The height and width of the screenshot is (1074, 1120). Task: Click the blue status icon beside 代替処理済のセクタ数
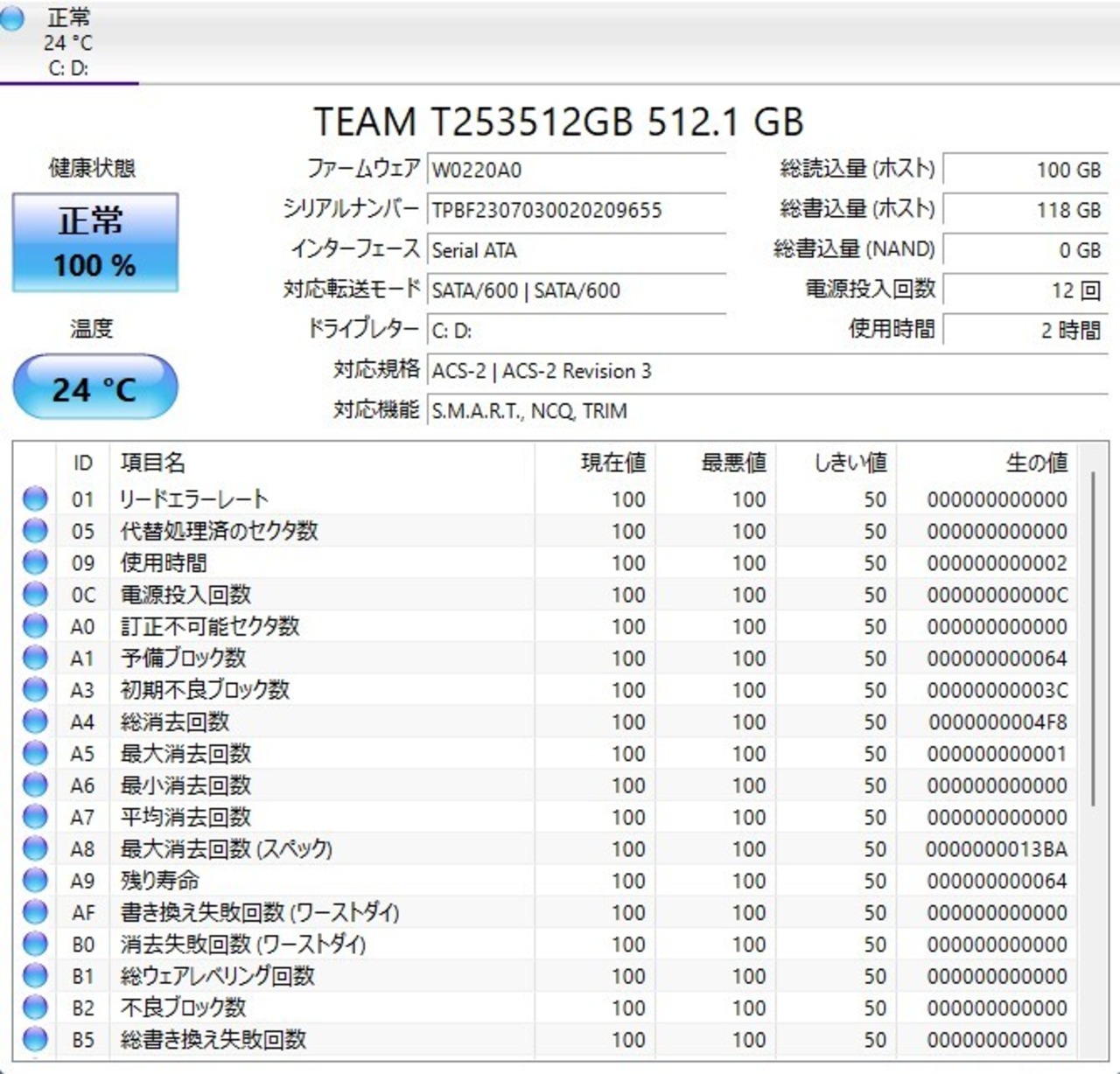35,531
